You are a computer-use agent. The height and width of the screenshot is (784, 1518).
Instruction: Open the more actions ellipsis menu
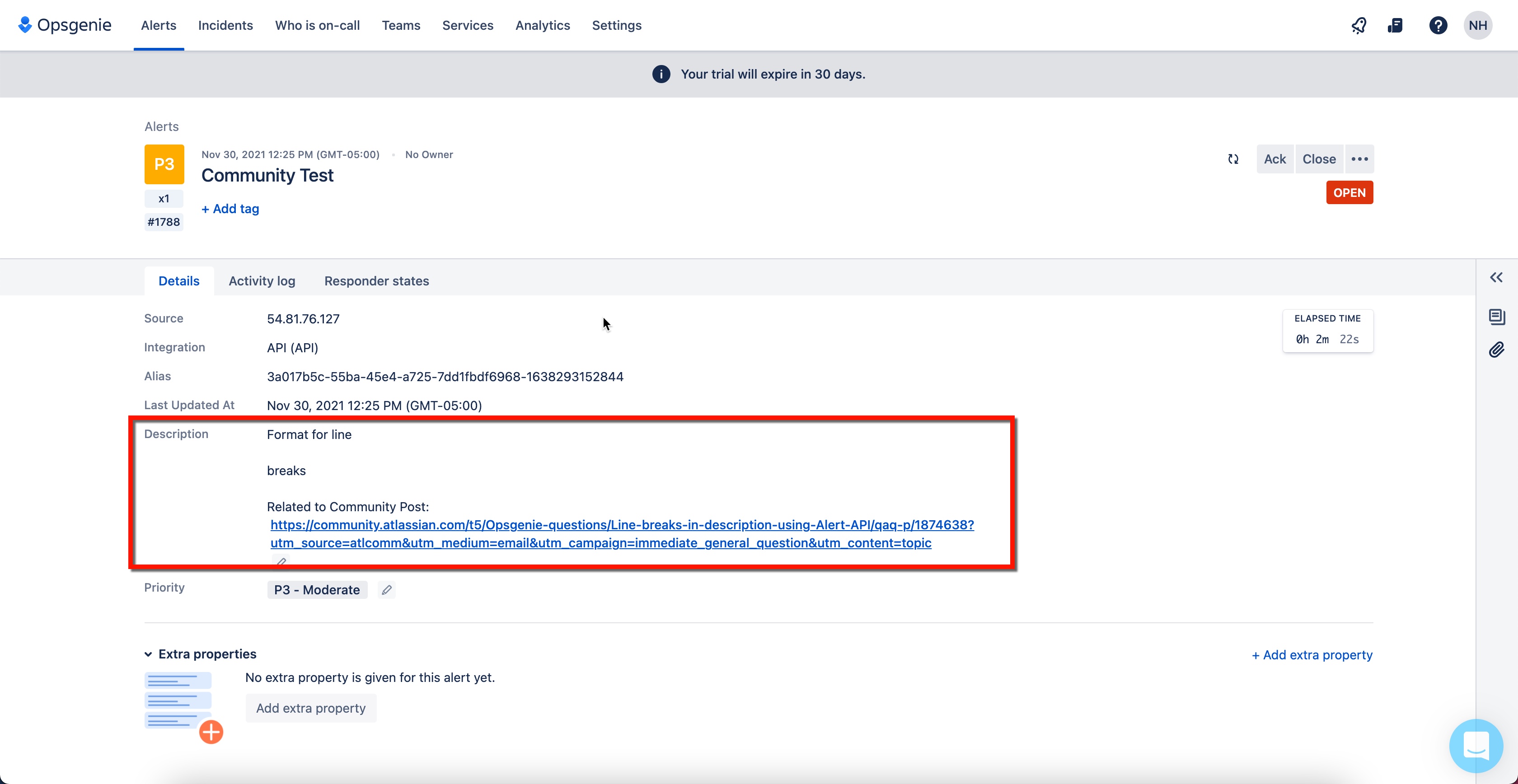click(1359, 159)
